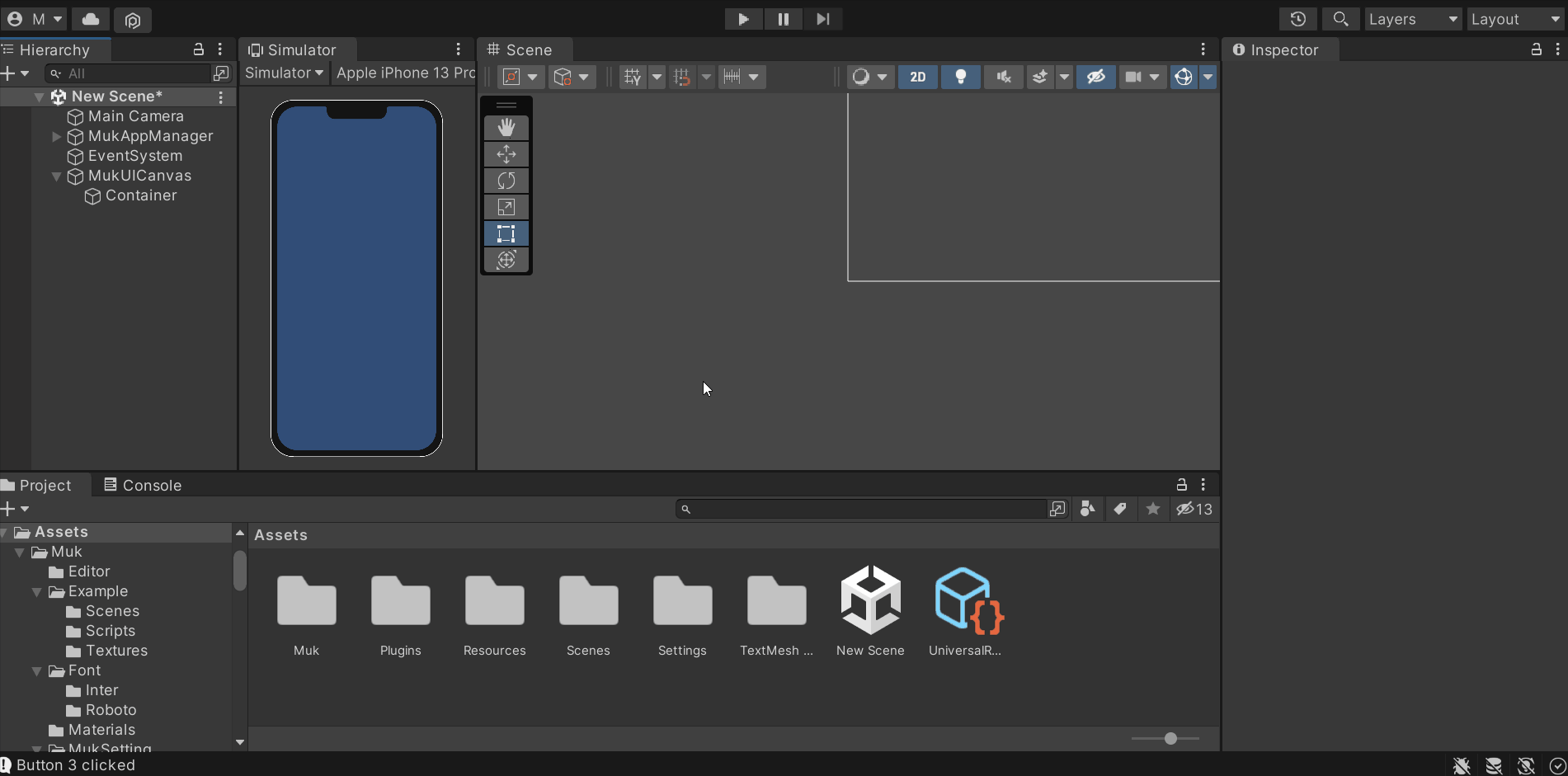Image resolution: width=1568 pixels, height=776 pixels.
Task: Open the global Search
Action: tap(1340, 19)
